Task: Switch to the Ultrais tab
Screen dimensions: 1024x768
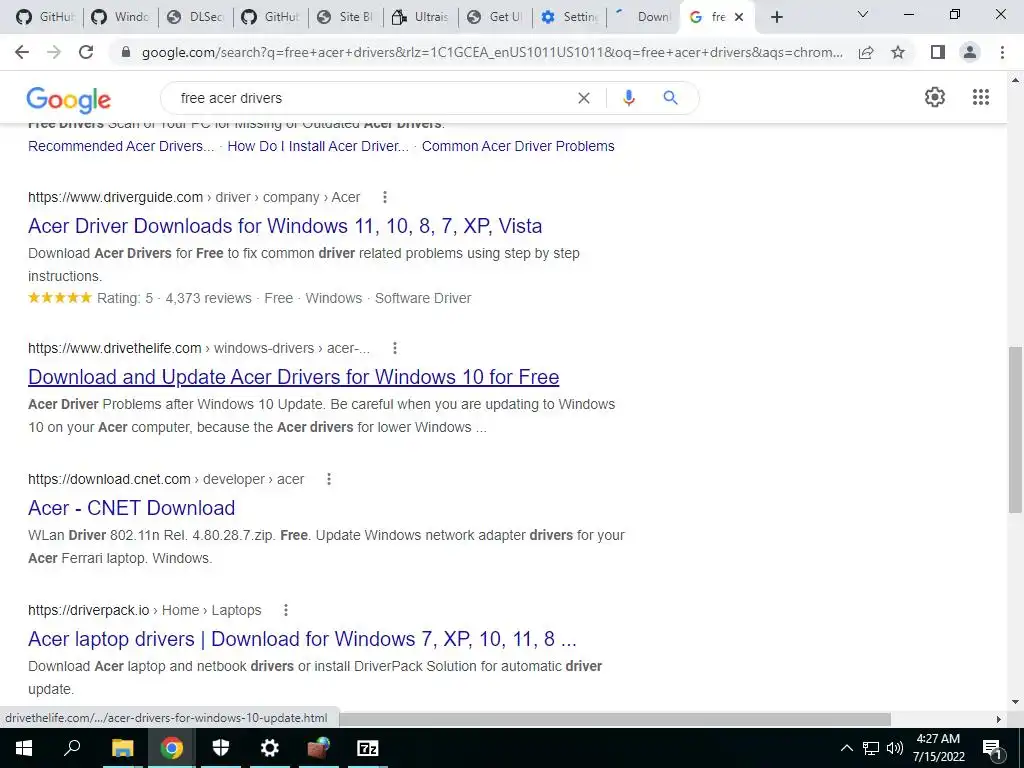Action: point(421,17)
